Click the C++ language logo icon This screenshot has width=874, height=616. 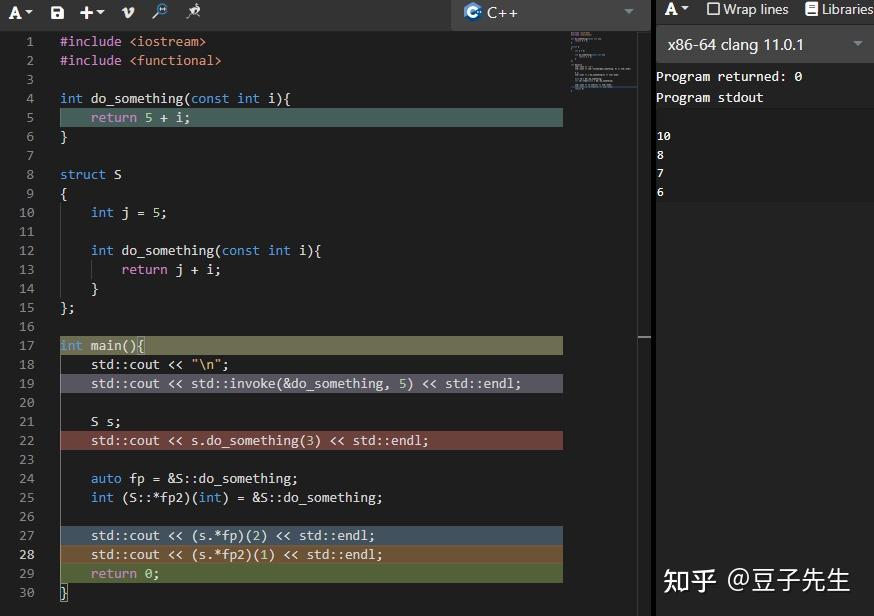tap(471, 12)
